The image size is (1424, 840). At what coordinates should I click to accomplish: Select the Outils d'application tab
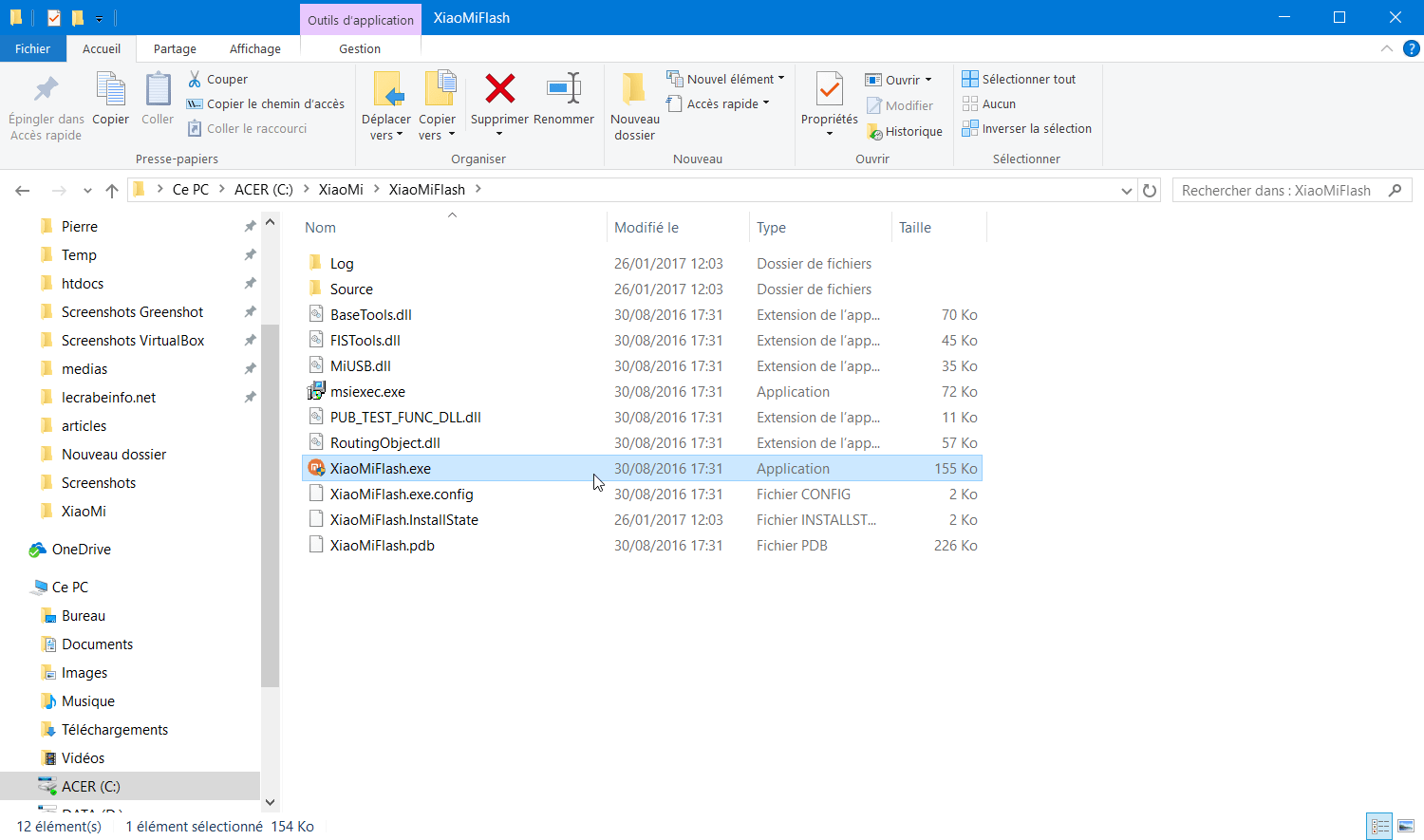point(361,19)
